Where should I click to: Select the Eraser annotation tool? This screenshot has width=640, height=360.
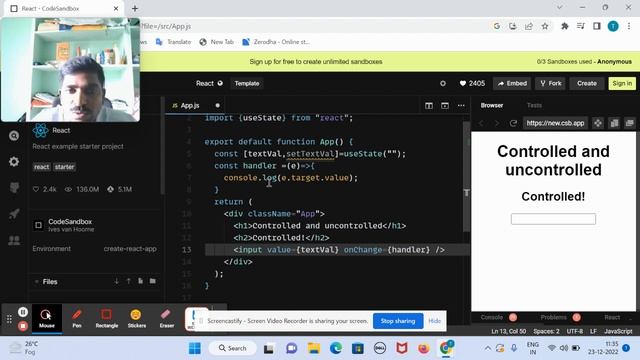click(167, 318)
